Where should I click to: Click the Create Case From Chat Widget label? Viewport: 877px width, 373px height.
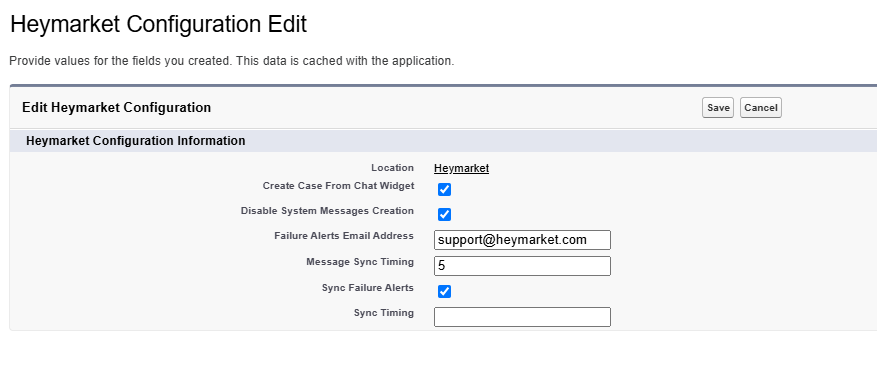pyautogui.click(x=338, y=186)
